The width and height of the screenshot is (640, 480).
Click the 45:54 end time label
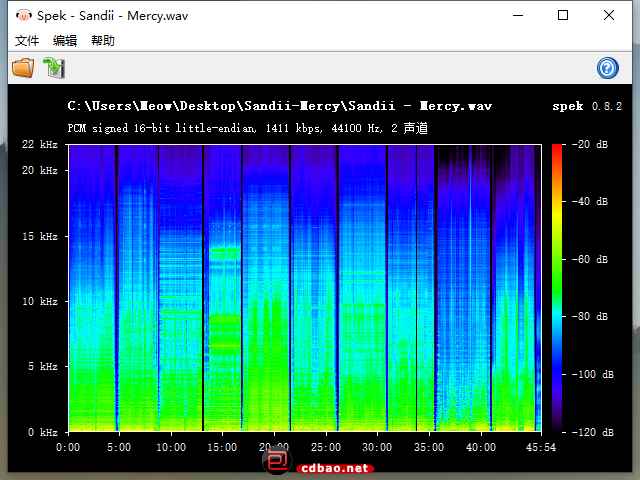[x=541, y=447]
